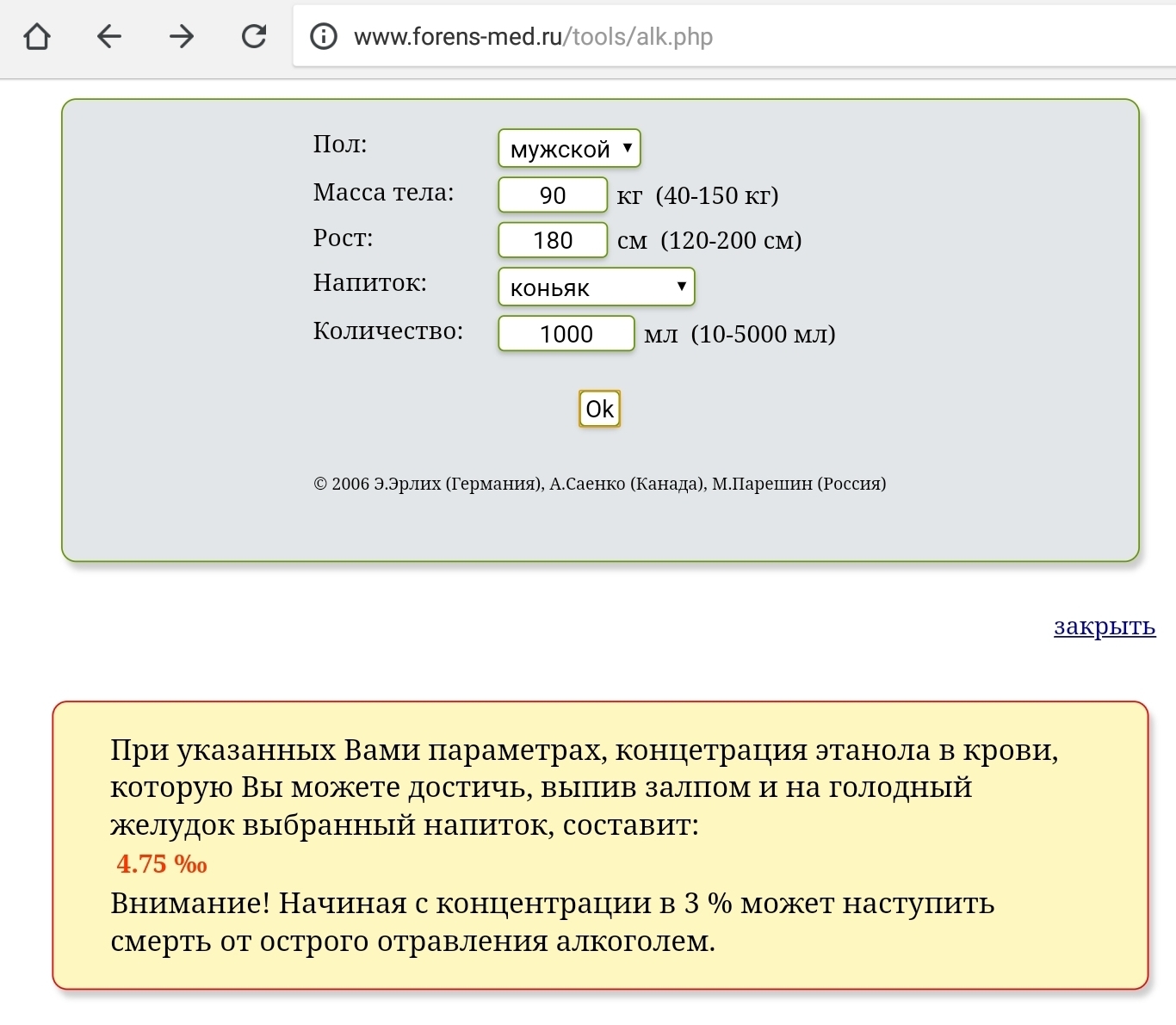
Task: Click the result value 4.75 ‰
Action: tap(162, 864)
